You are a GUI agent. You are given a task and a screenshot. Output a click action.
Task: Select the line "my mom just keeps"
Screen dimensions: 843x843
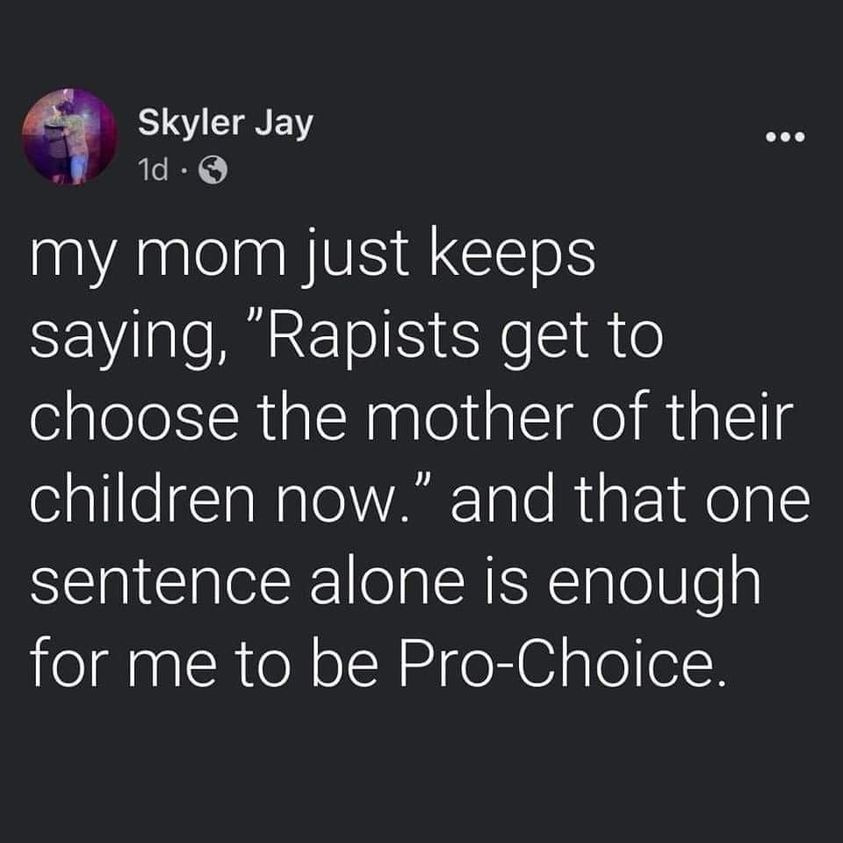pyautogui.click(x=313, y=257)
